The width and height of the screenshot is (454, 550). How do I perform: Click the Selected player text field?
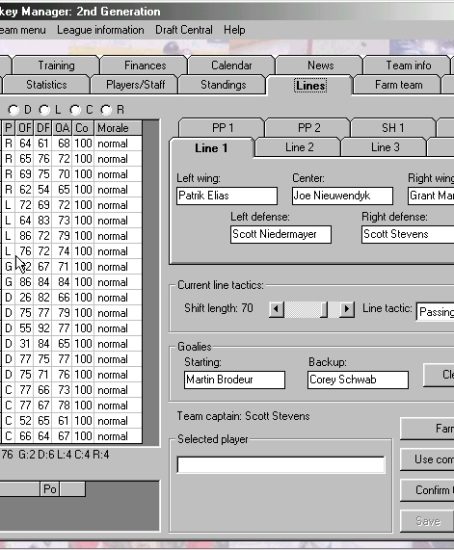[x=281, y=465]
